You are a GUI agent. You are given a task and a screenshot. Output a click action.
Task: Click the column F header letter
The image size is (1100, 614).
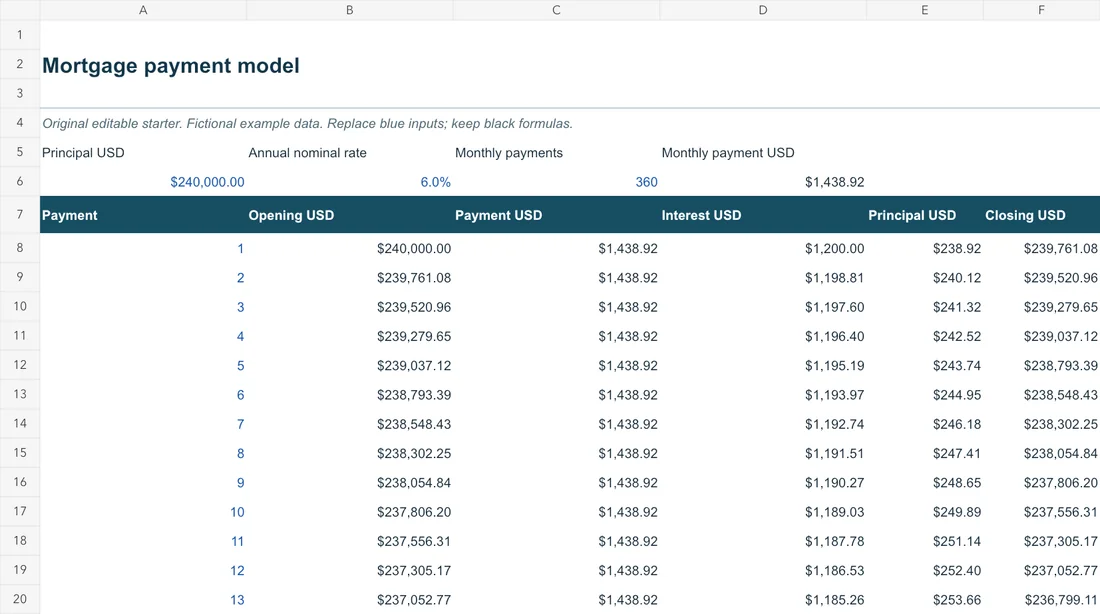click(1041, 10)
